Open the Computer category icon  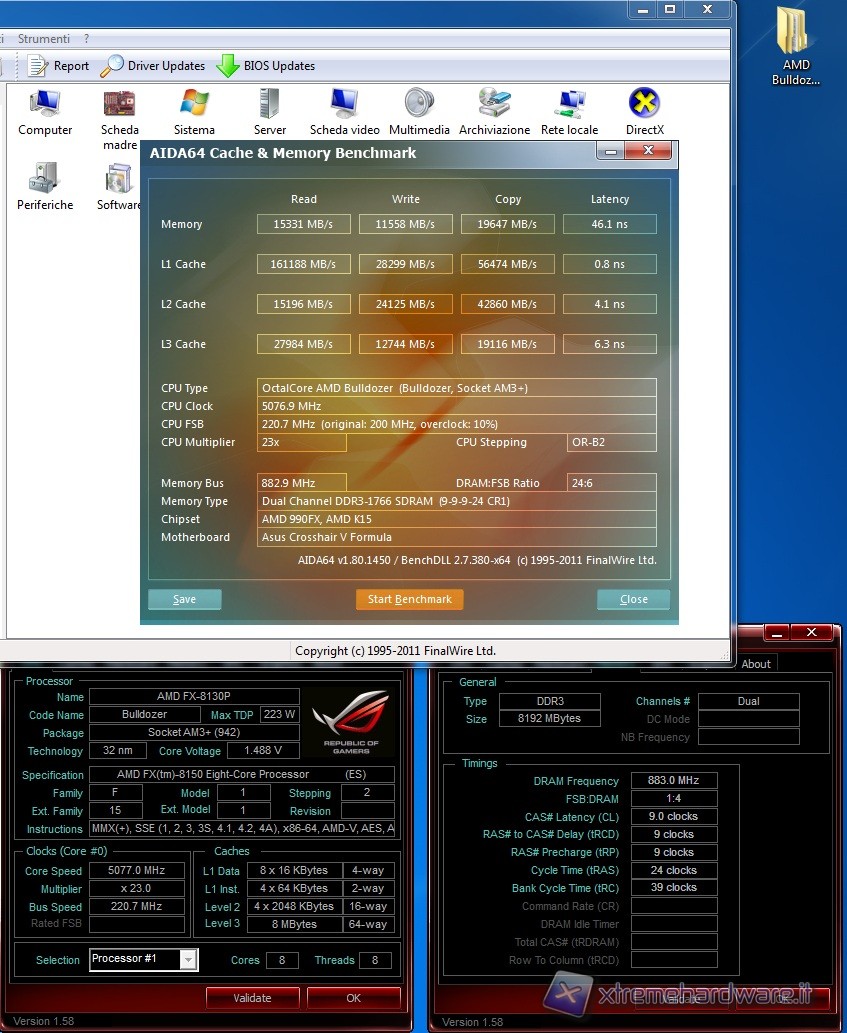(x=45, y=104)
